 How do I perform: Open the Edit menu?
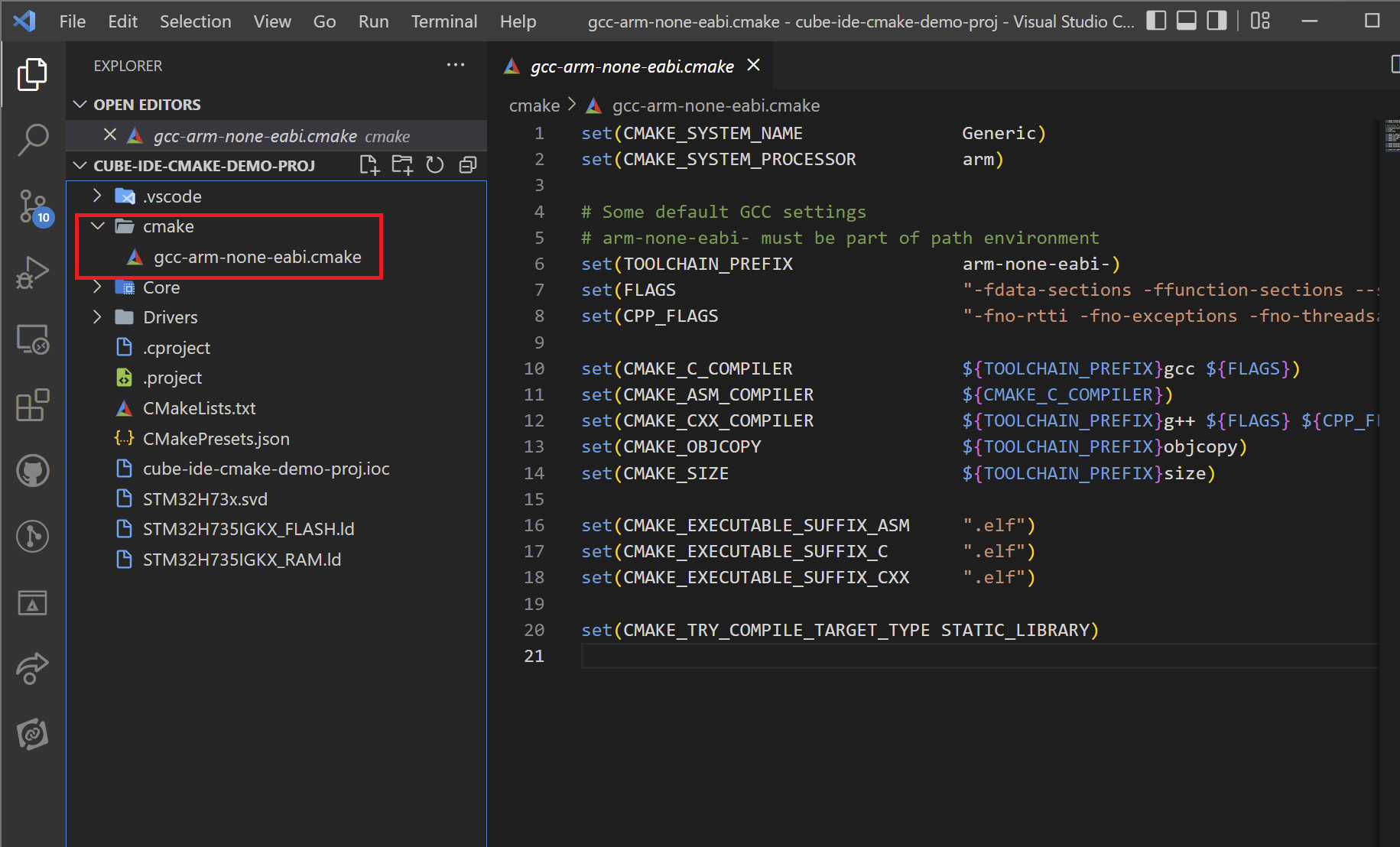pyautogui.click(x=122, y=21)
